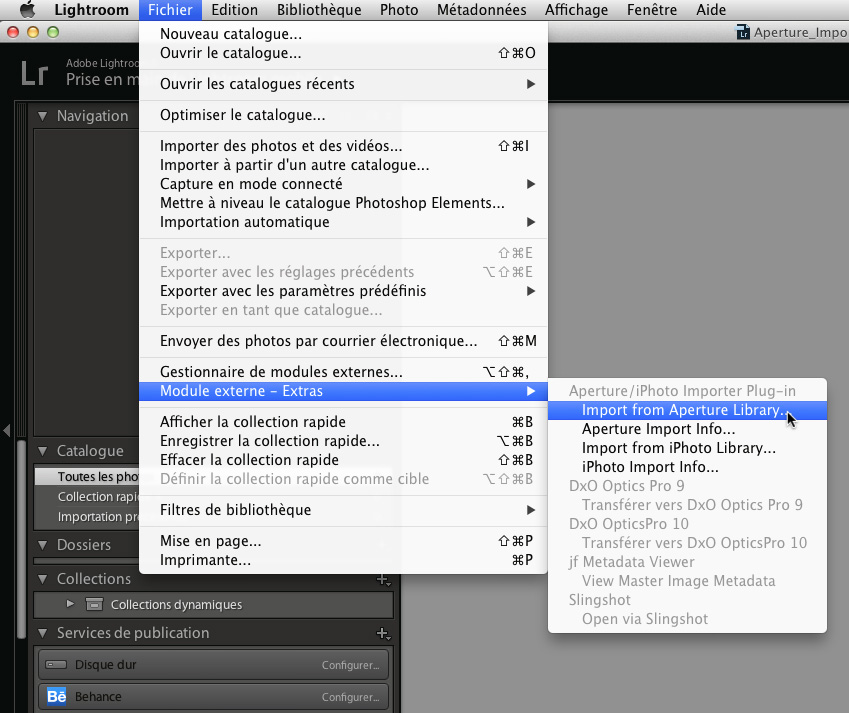Open the Importation automatique submenu
This screenshot has width=849, height=713.
click(343, 222)
